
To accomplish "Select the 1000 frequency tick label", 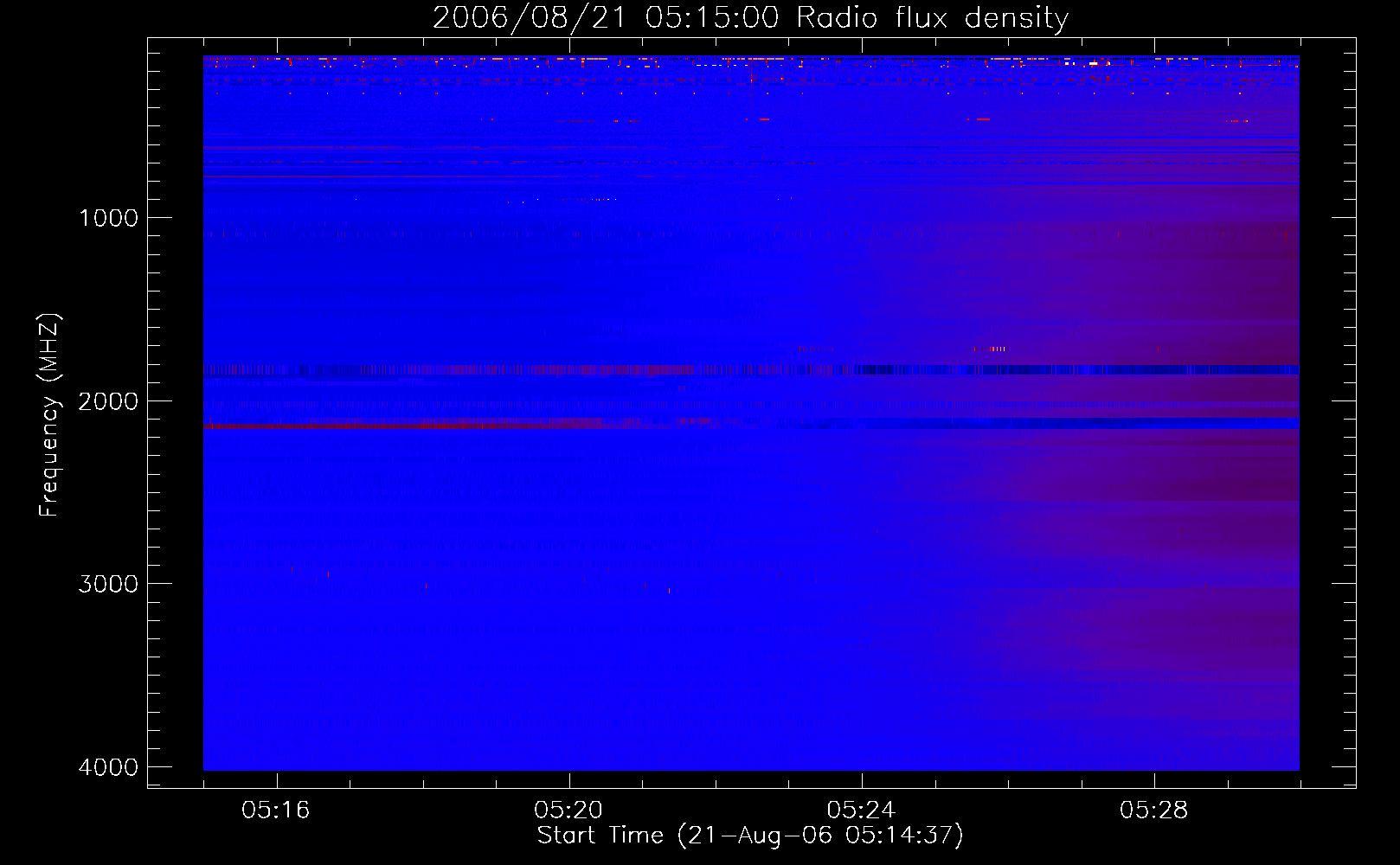I will [108, 218].
